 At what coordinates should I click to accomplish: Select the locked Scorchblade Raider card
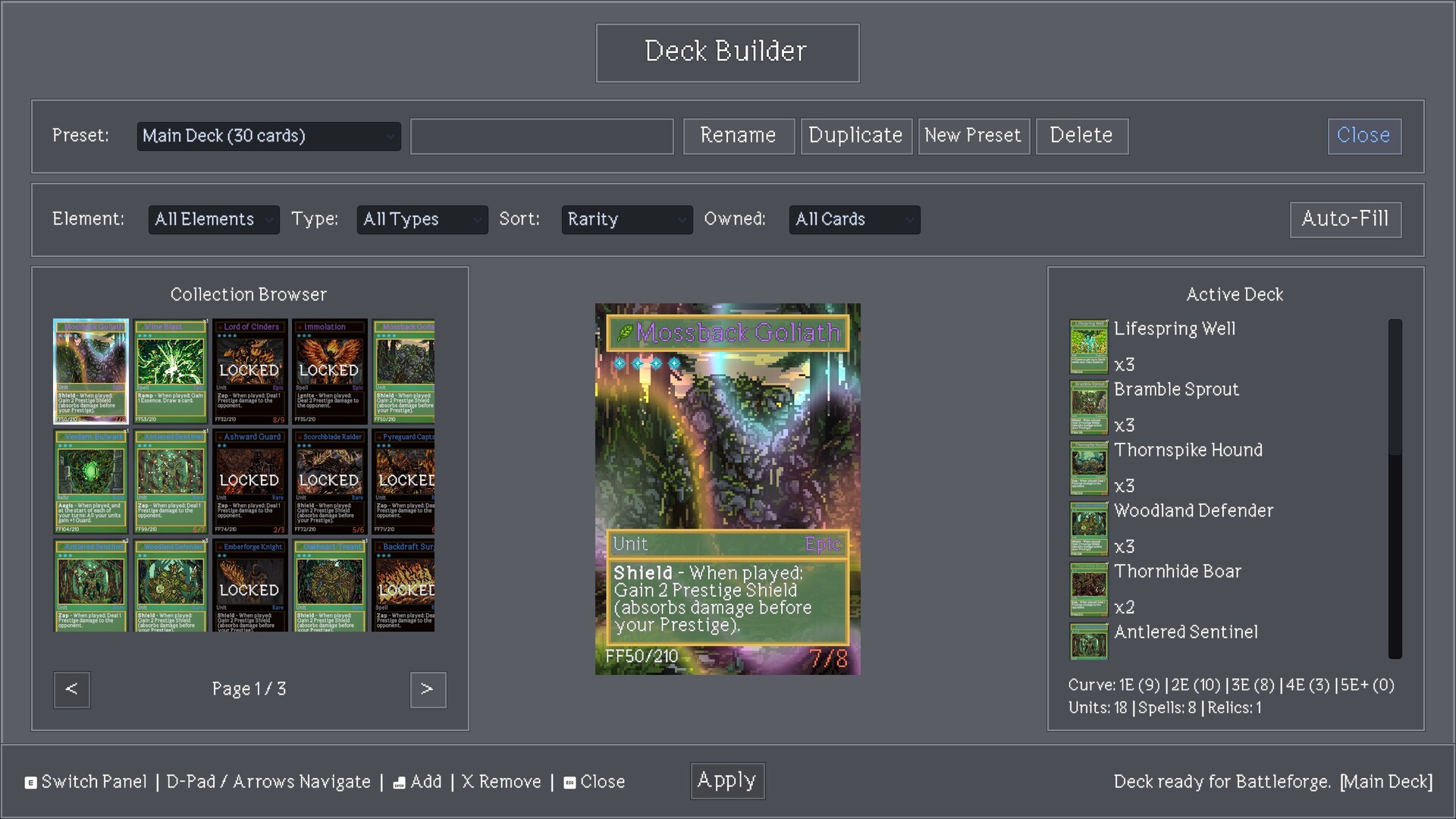329,482
